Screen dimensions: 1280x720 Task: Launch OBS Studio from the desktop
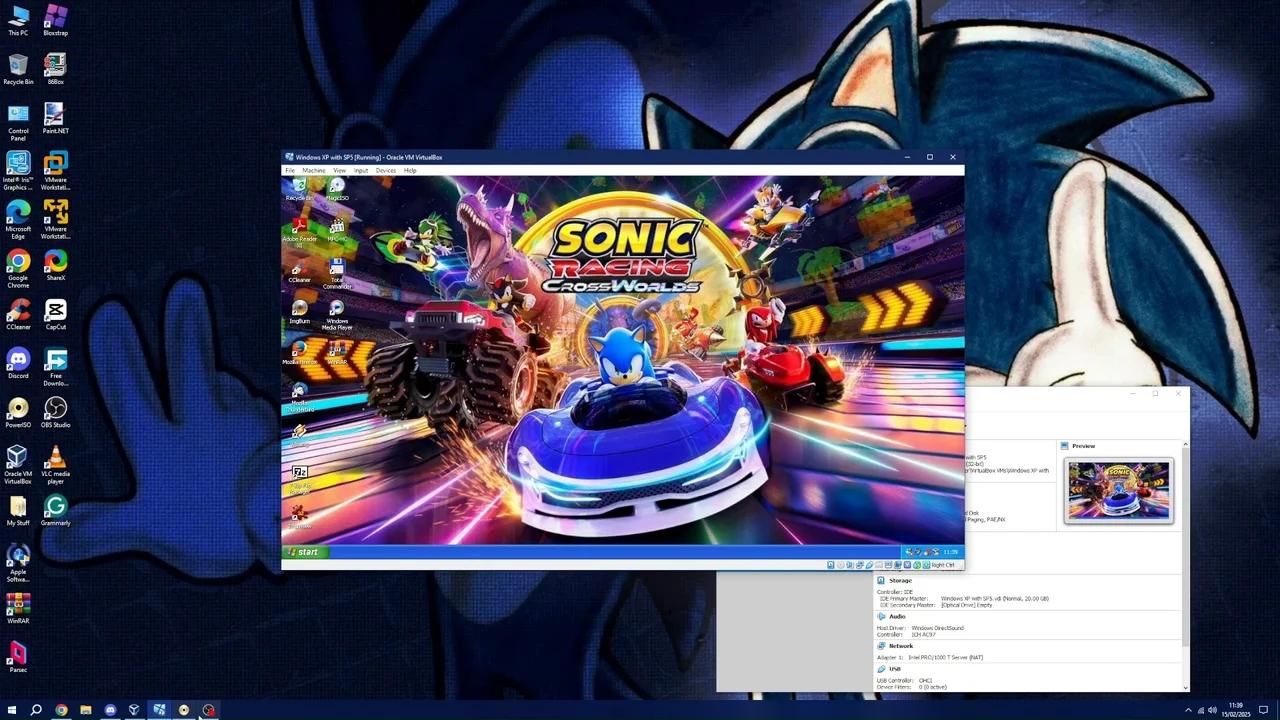[55, 413]
